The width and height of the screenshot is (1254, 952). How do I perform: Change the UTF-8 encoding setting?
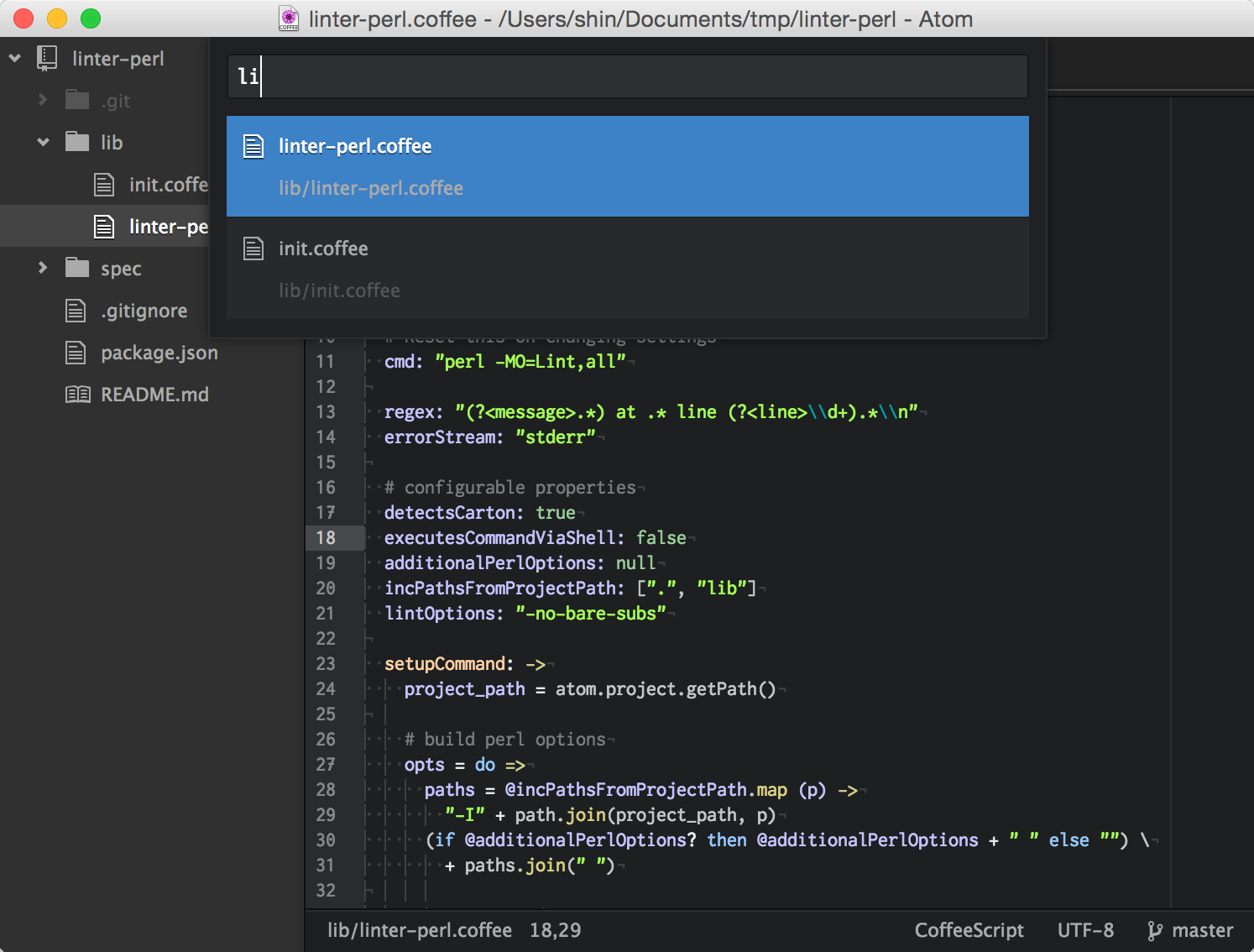pos(1085,930)
